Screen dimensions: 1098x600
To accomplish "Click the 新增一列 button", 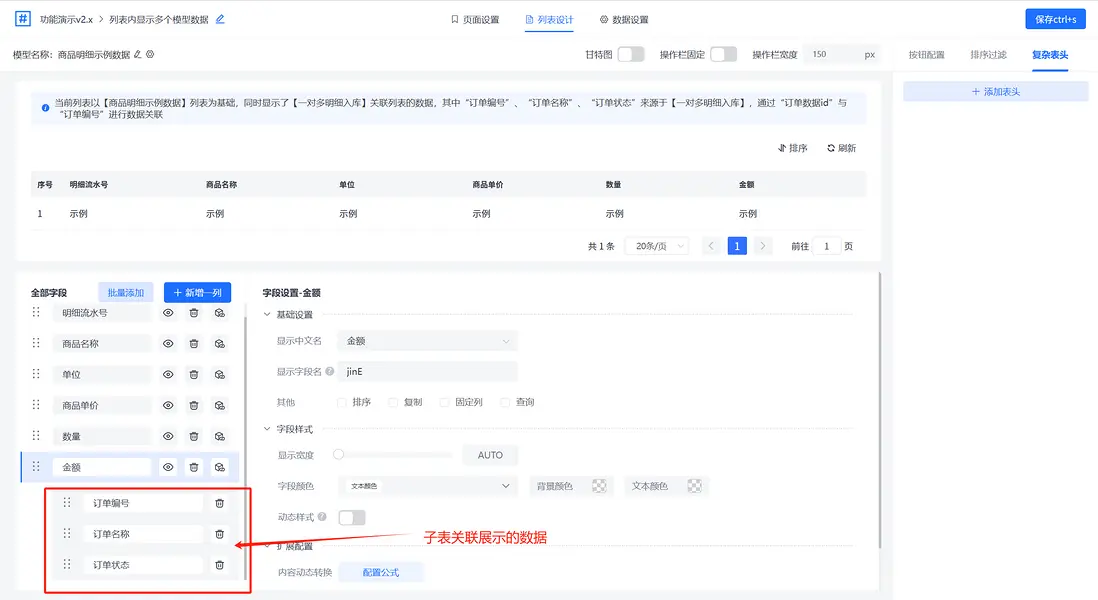I will click(197, 293).
